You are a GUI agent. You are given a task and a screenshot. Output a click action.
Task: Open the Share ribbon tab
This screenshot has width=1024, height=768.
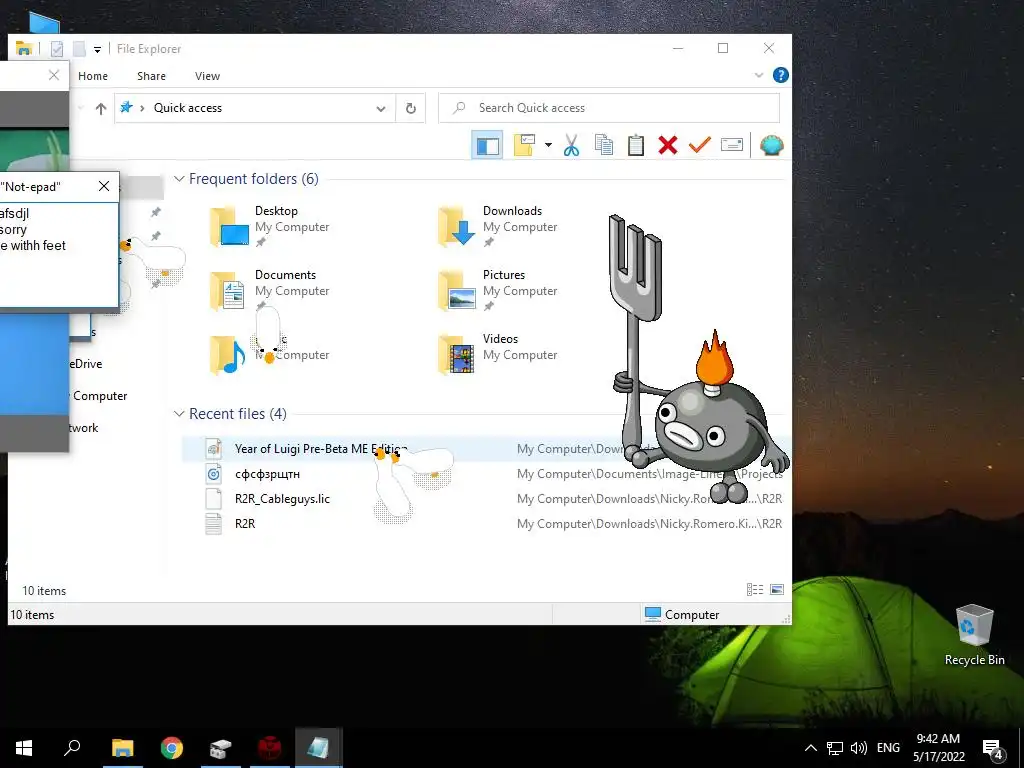point(151,76)
